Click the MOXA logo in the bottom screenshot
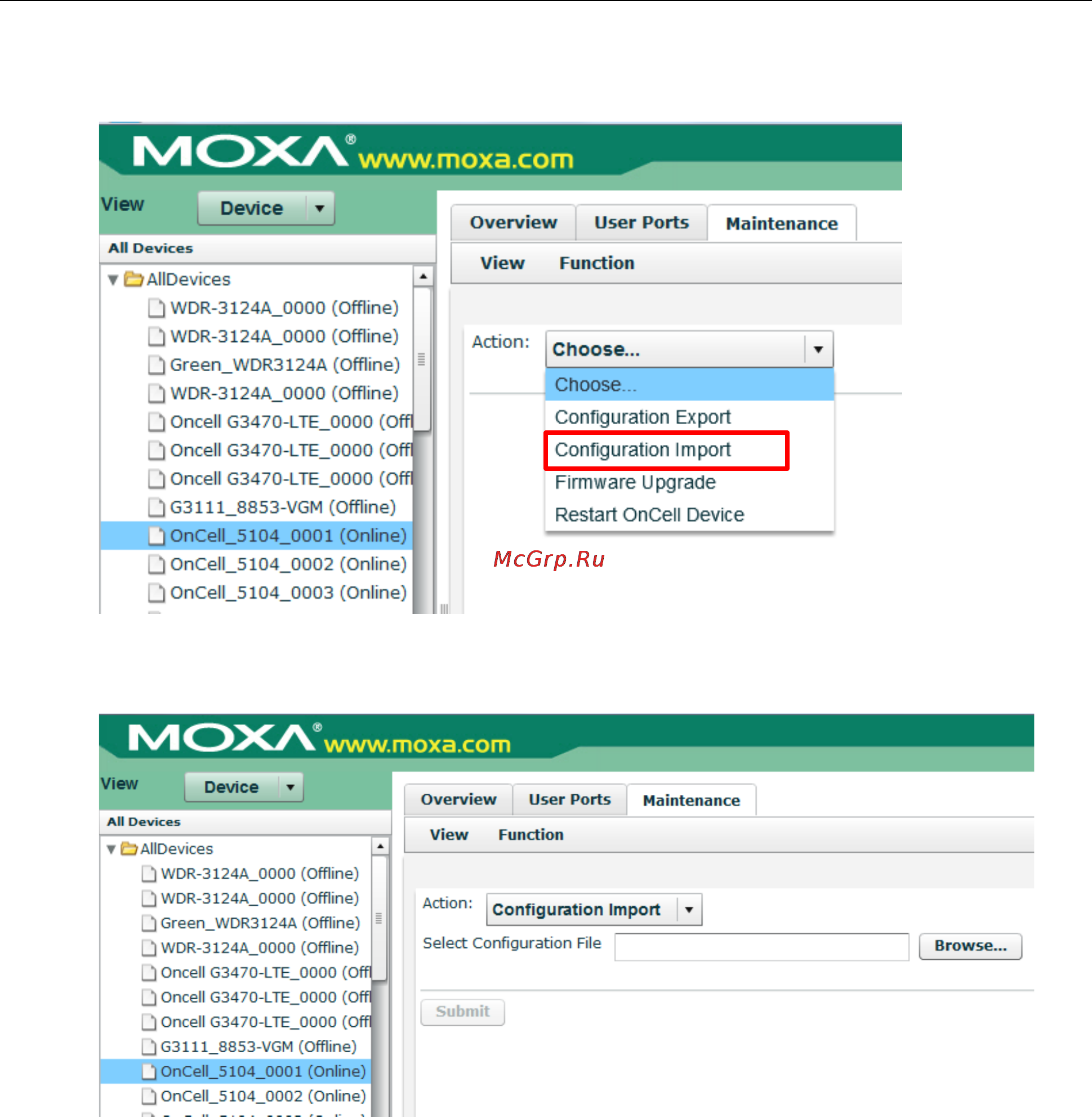The height and width of the screenshot is (1117, 1092). (225, 737)
